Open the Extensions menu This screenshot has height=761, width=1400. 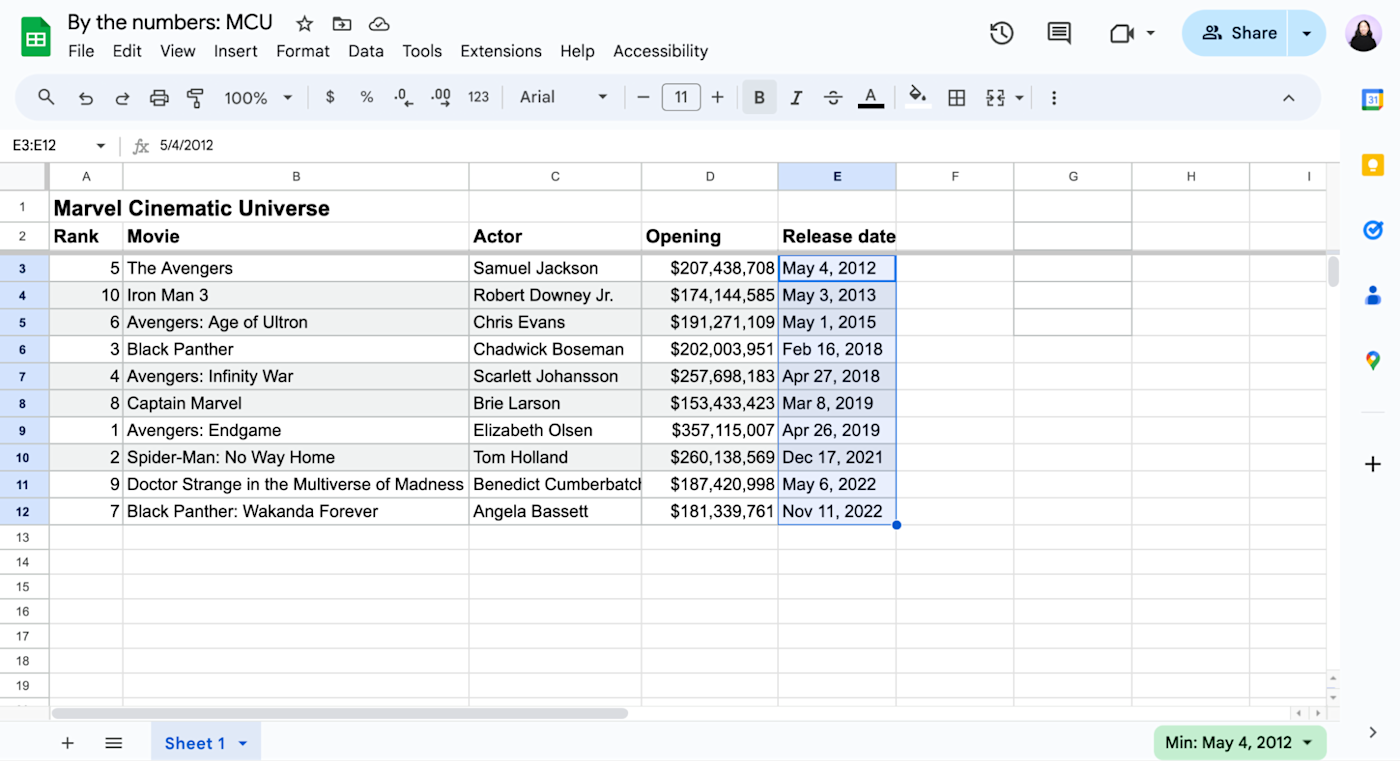click(x=501, y=51)
